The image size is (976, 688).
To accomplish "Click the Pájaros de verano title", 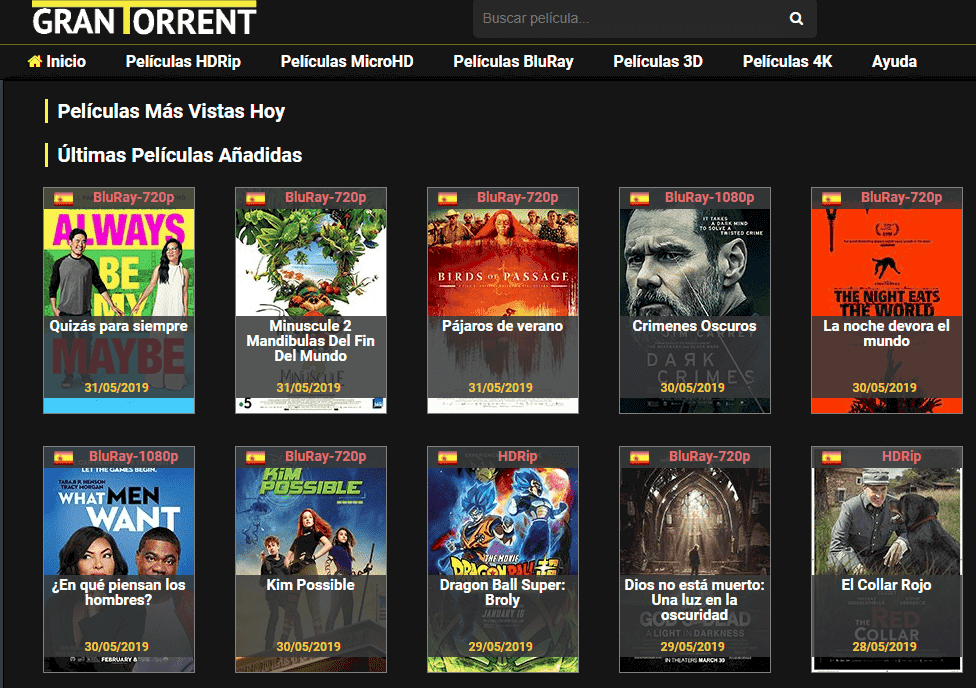I will [502, 326].
